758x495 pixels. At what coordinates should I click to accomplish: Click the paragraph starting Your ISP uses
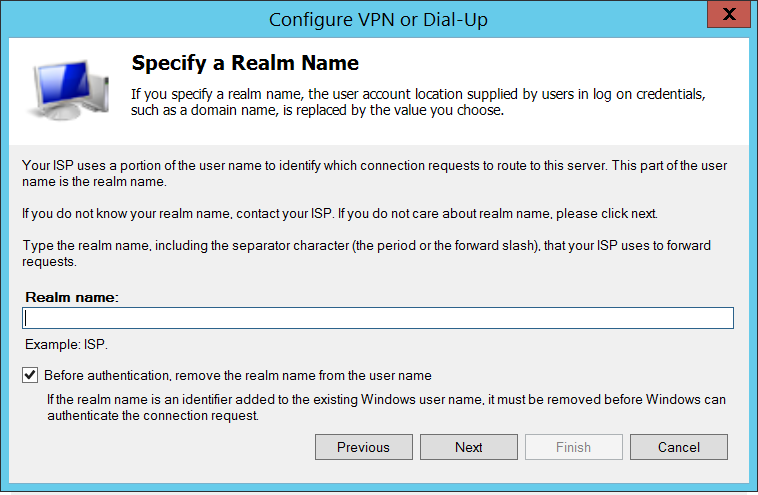(376, 172)
